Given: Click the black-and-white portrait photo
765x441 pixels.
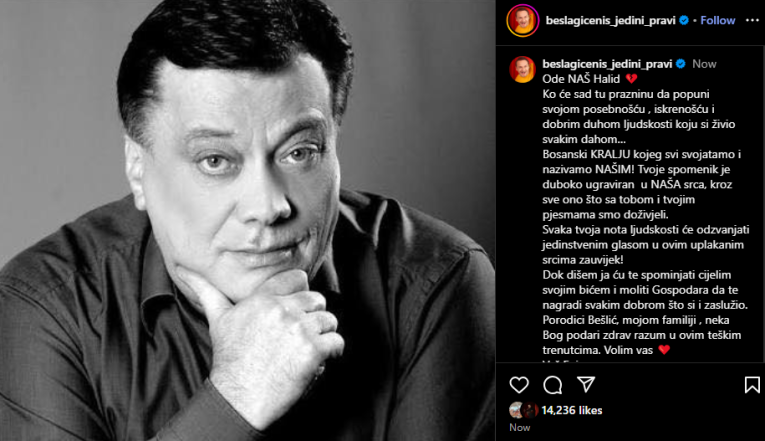Looking at the screenshot, I should [247, 220].
